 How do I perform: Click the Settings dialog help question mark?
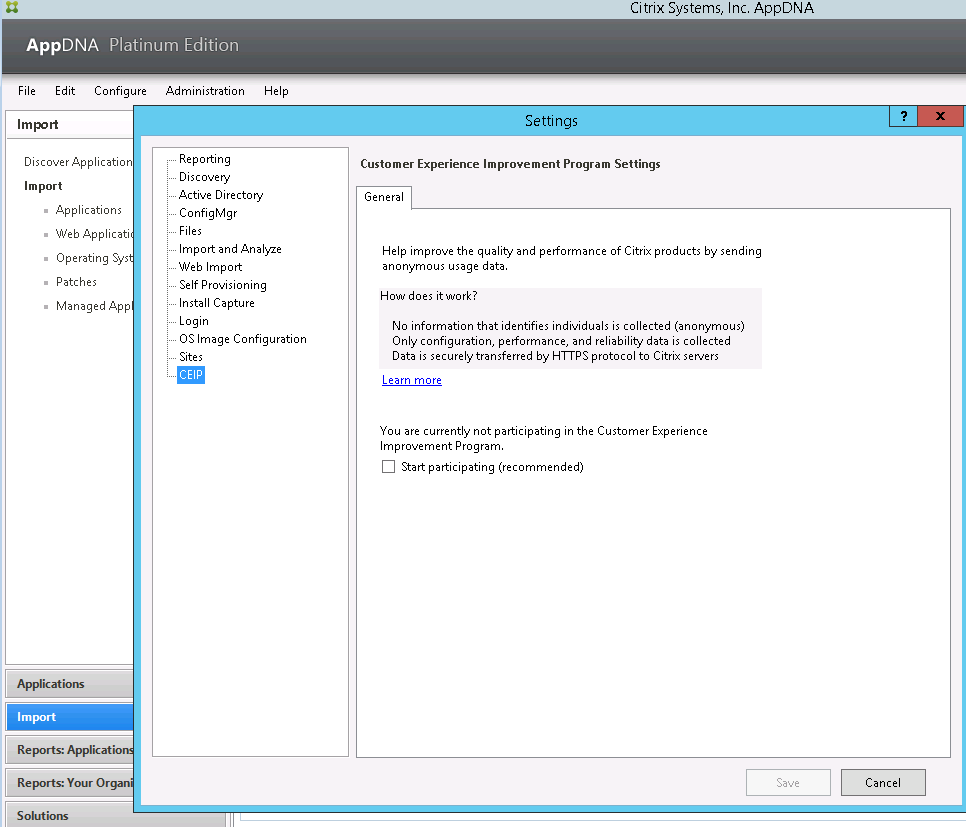pos(903,117)
